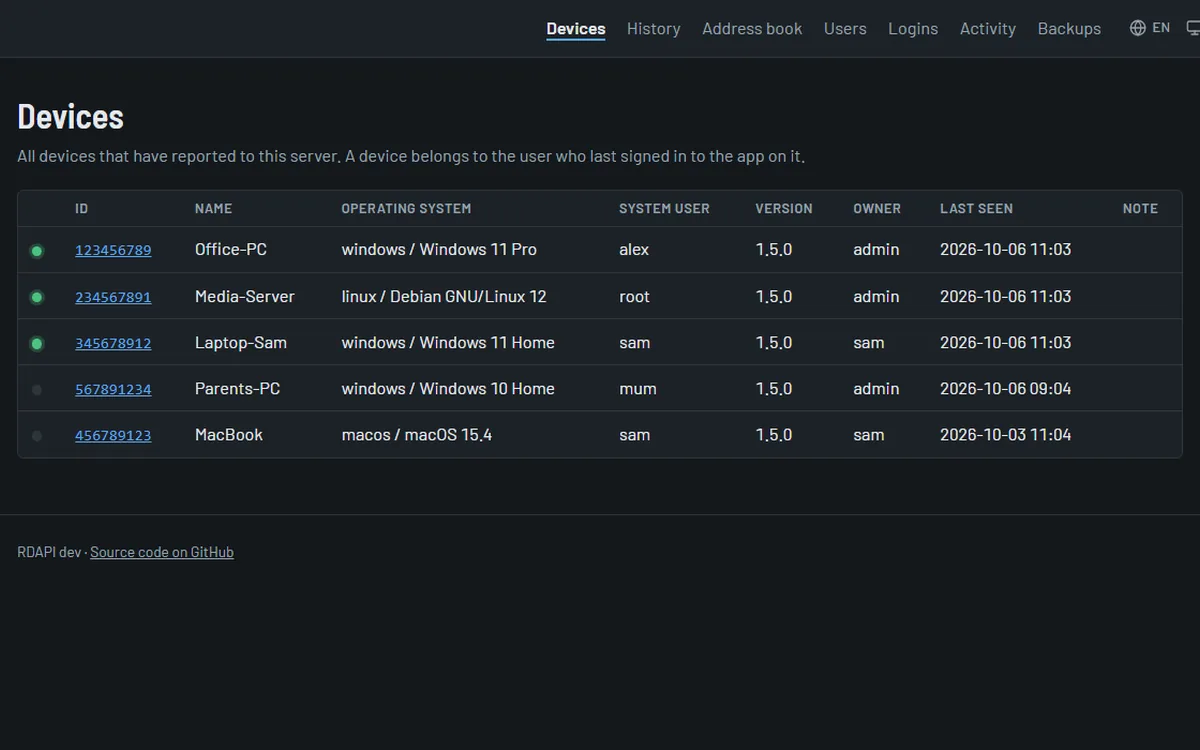1200x750 pixels.
Task: Click the Laptop-Sam device name
Action: coord(241,342)
